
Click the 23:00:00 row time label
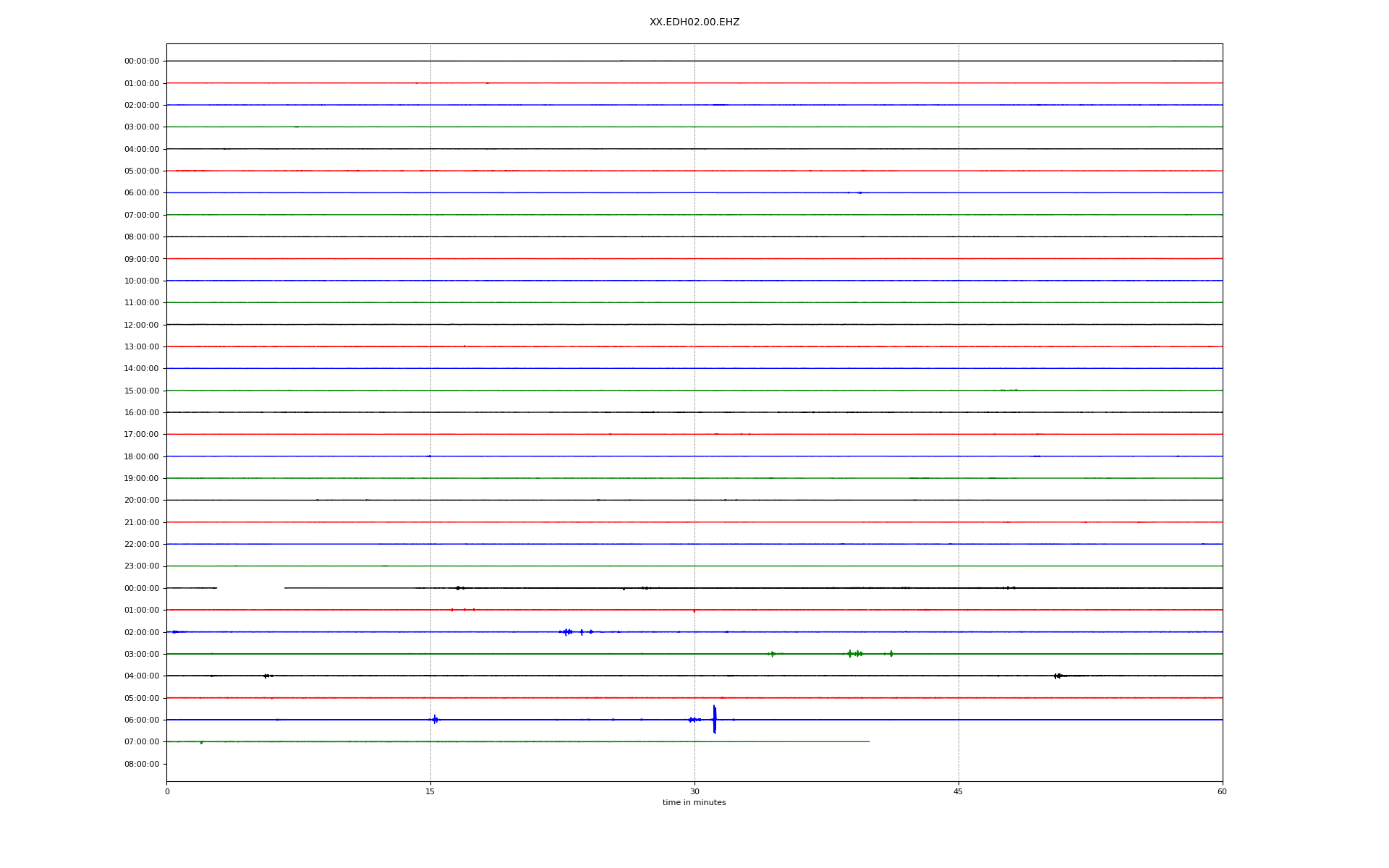tap(141, 566)
